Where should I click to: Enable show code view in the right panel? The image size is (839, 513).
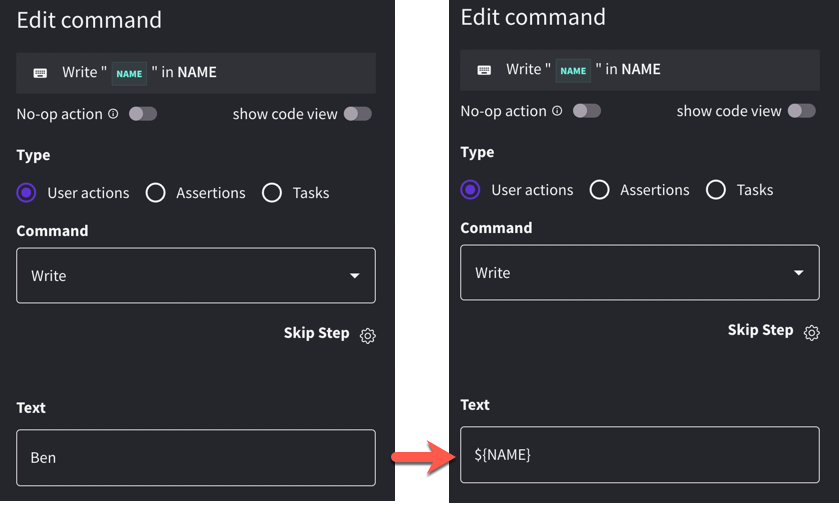pos(801,111)
